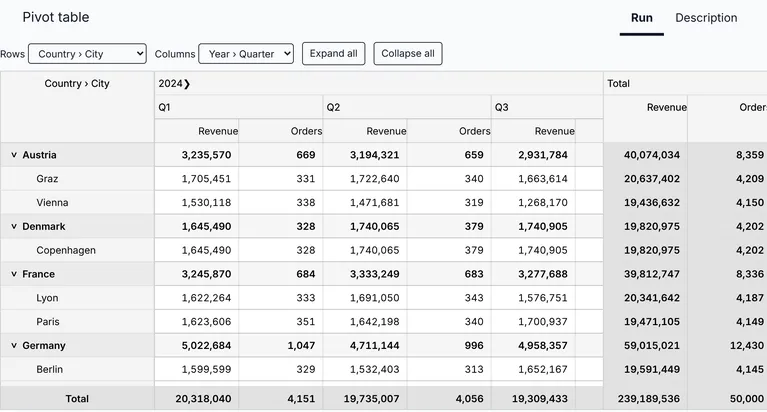
Task: Click the Orders header under Q2
Action: click(x=449, y=131)
